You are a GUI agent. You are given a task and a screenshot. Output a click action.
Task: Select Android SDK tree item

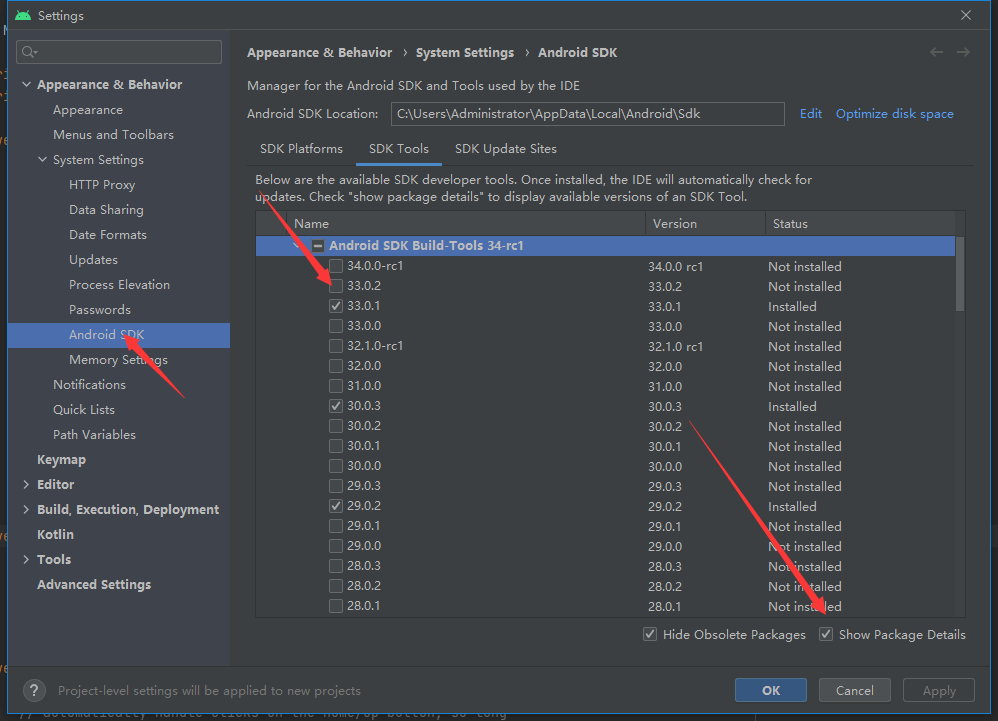pos(119,335)
